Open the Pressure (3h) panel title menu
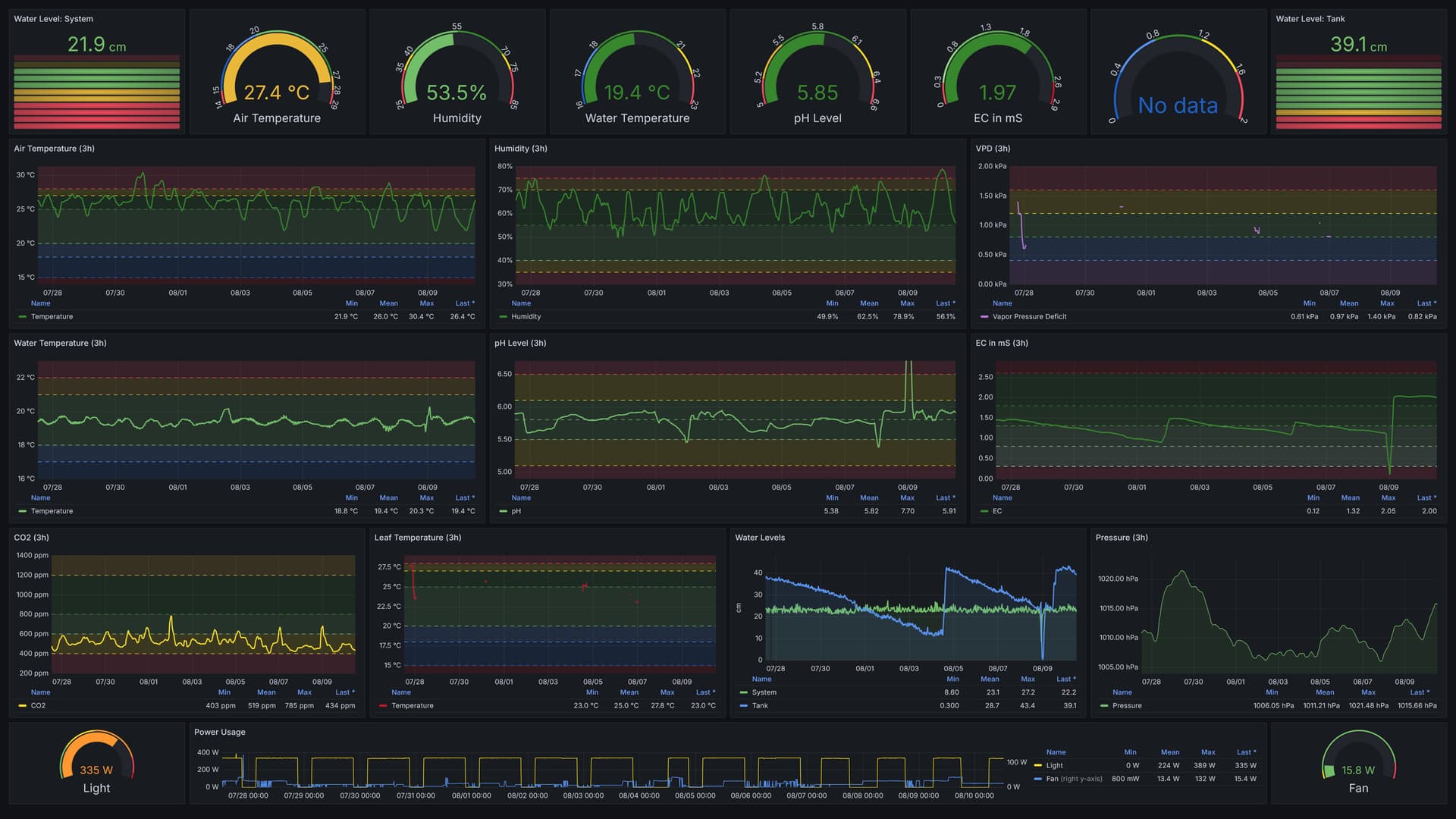This screenshot has height=819, width=1456. click(x=1121, y=538)
